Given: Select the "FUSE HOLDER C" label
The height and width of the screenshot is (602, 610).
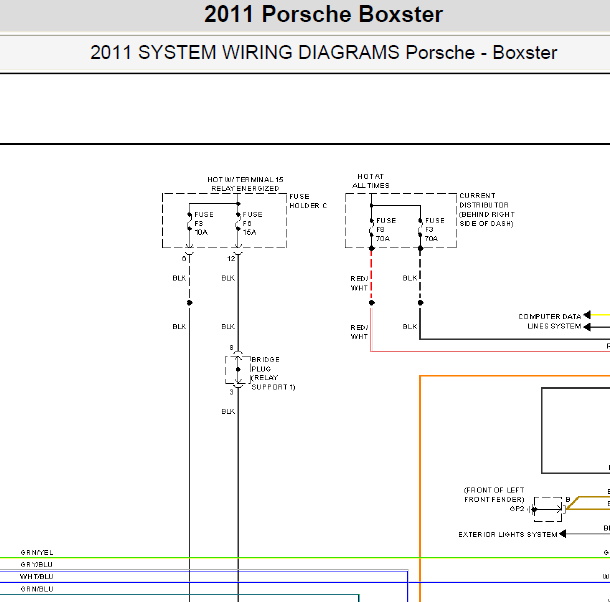Looking at the screenshot, I should point(308,201).
